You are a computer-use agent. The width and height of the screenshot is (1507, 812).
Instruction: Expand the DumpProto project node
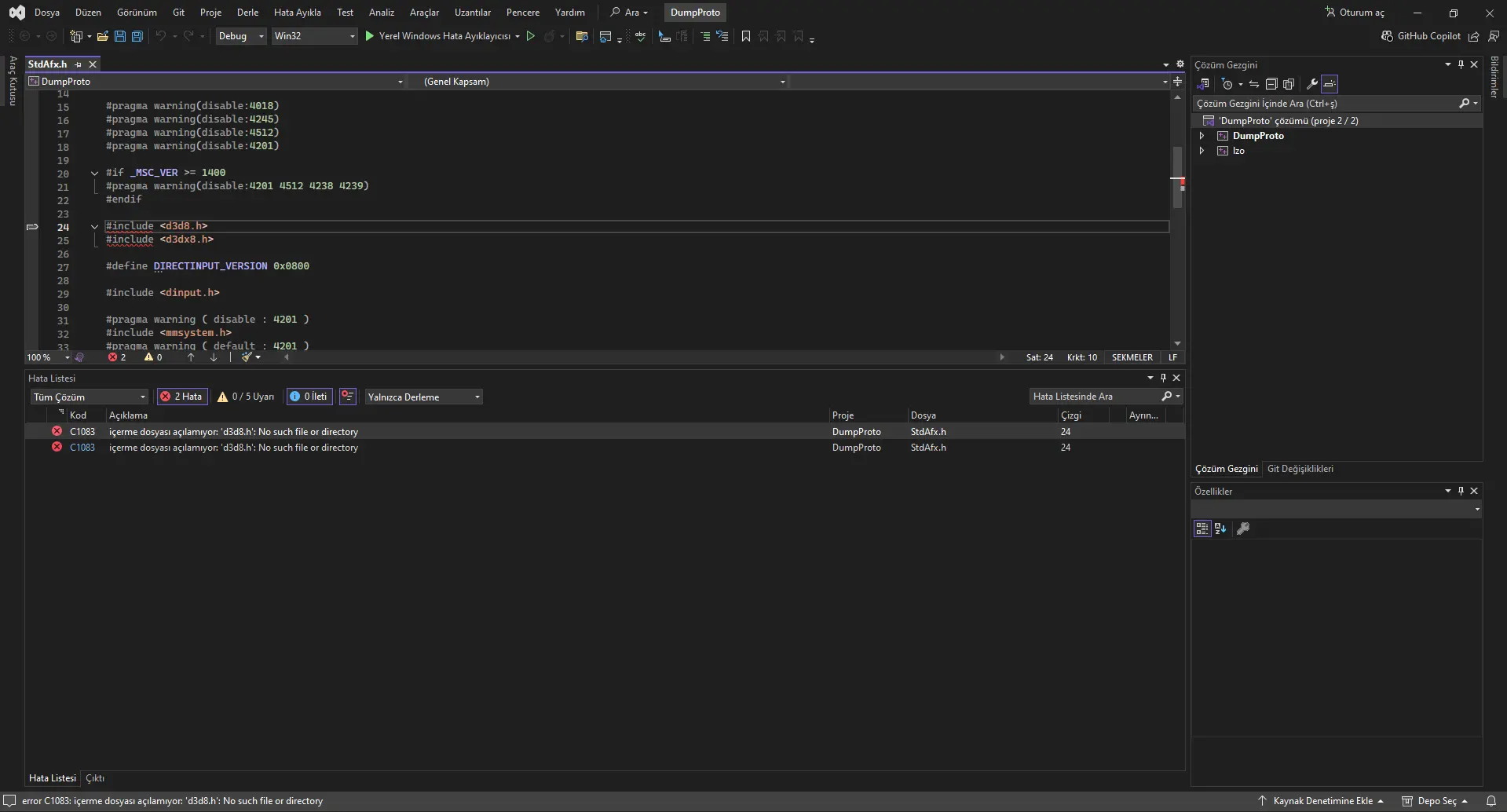(1202, 136)
